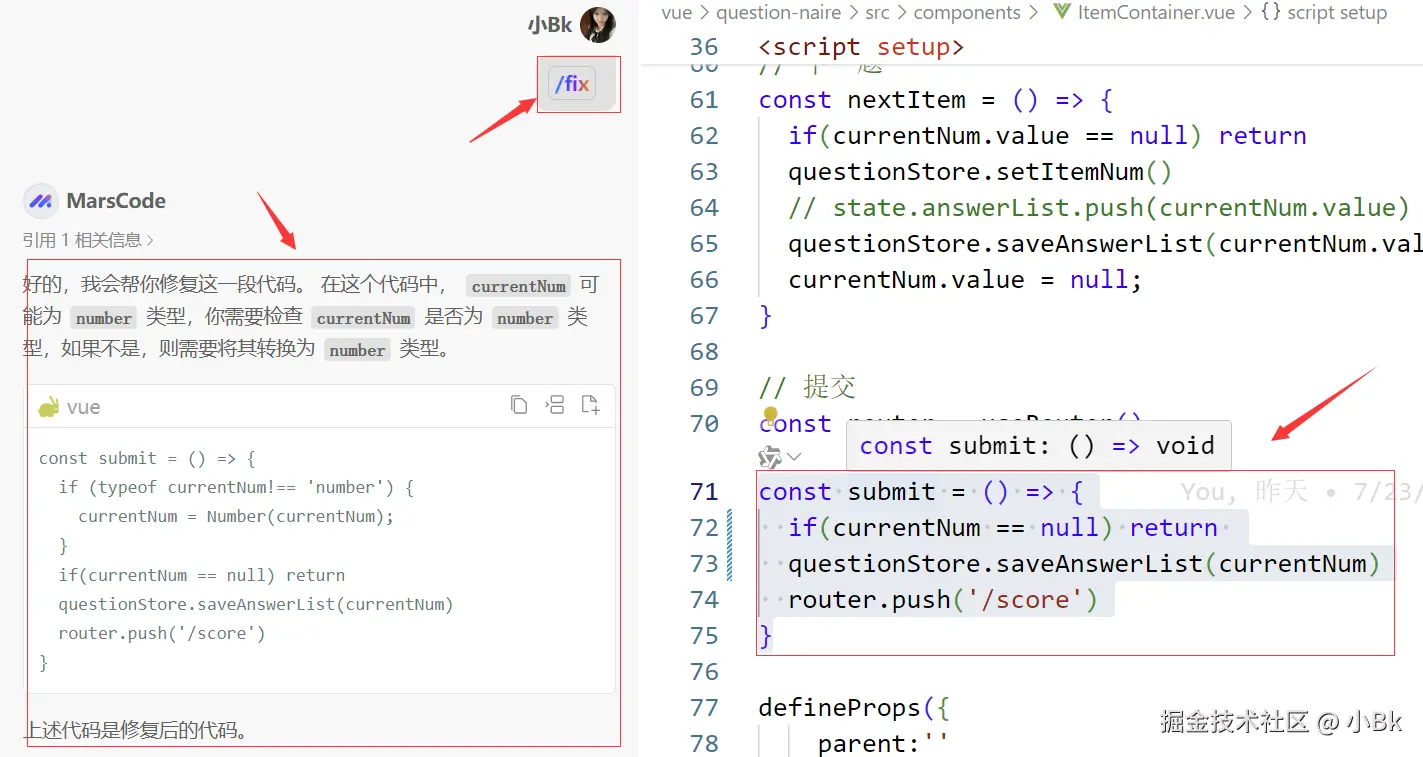Click the Vue file icon in the breadcrumb
The image size is (1423, 757).
[1061, 13]
